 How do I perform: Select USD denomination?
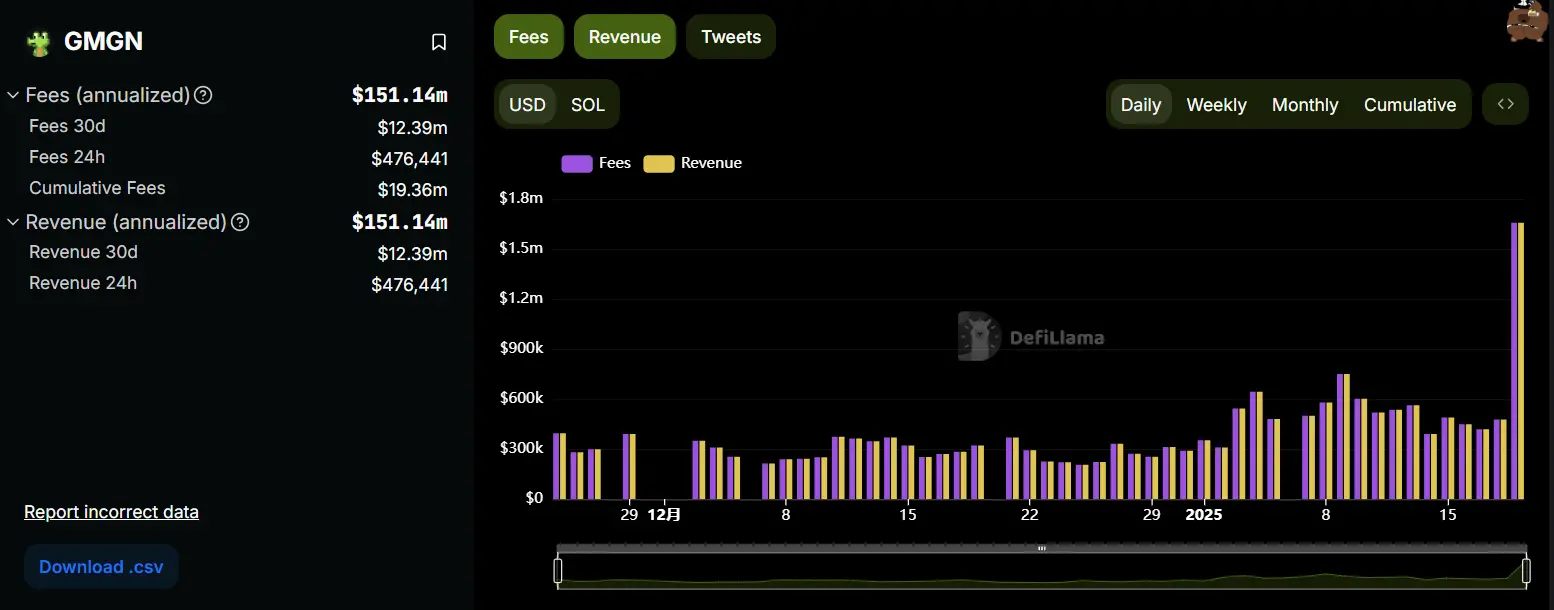click(527, 105)
